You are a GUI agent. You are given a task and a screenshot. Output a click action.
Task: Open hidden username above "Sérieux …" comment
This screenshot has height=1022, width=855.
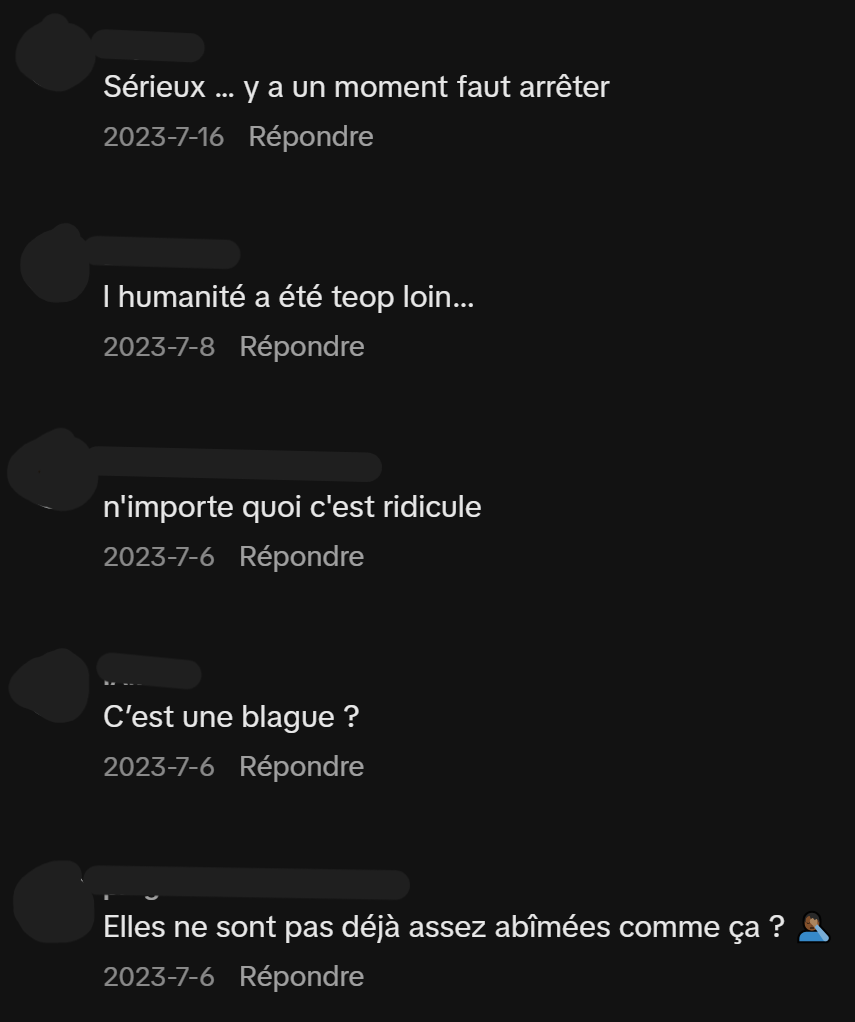(149, 46)
